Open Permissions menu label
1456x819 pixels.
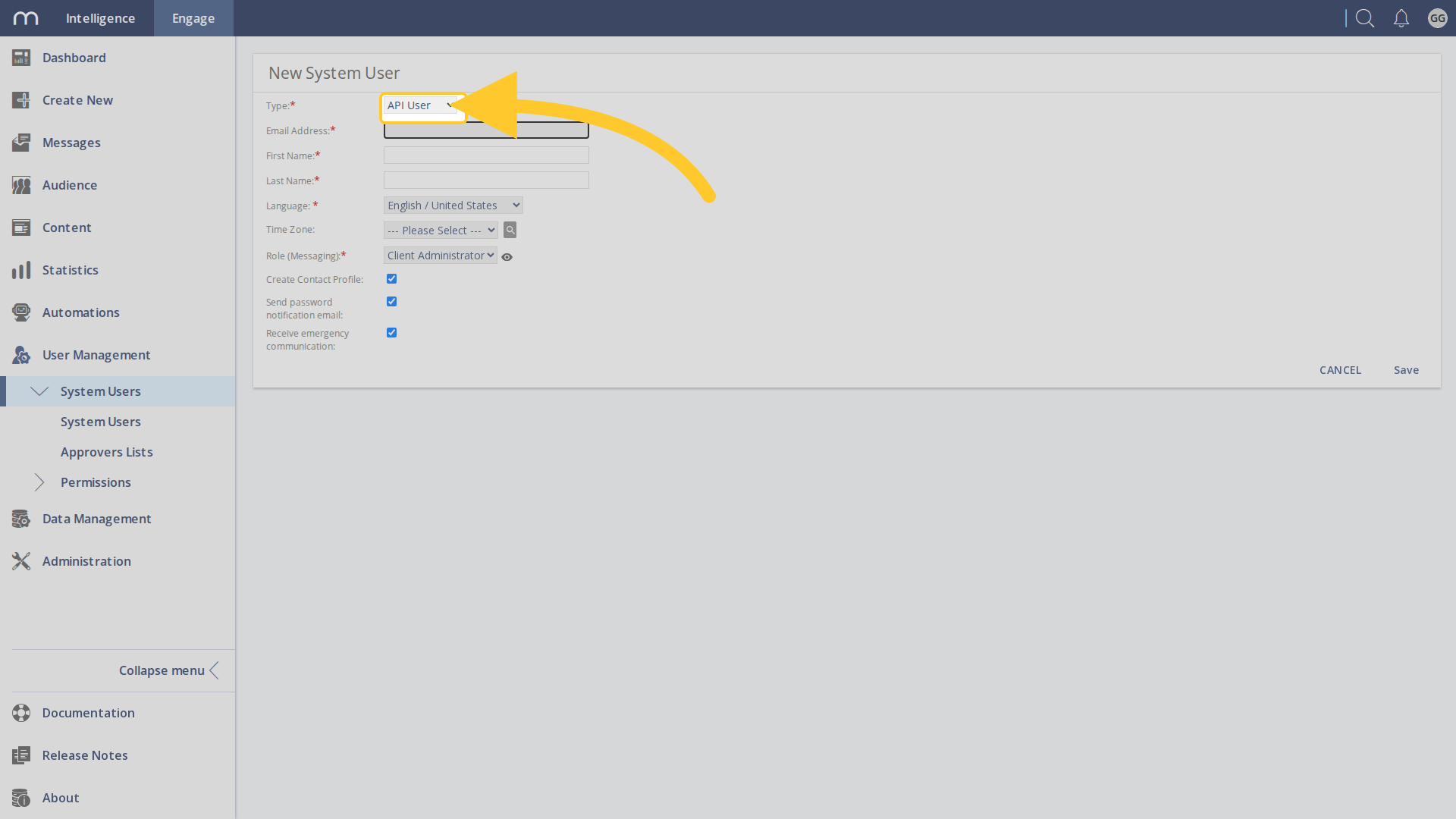coord(96,482)
